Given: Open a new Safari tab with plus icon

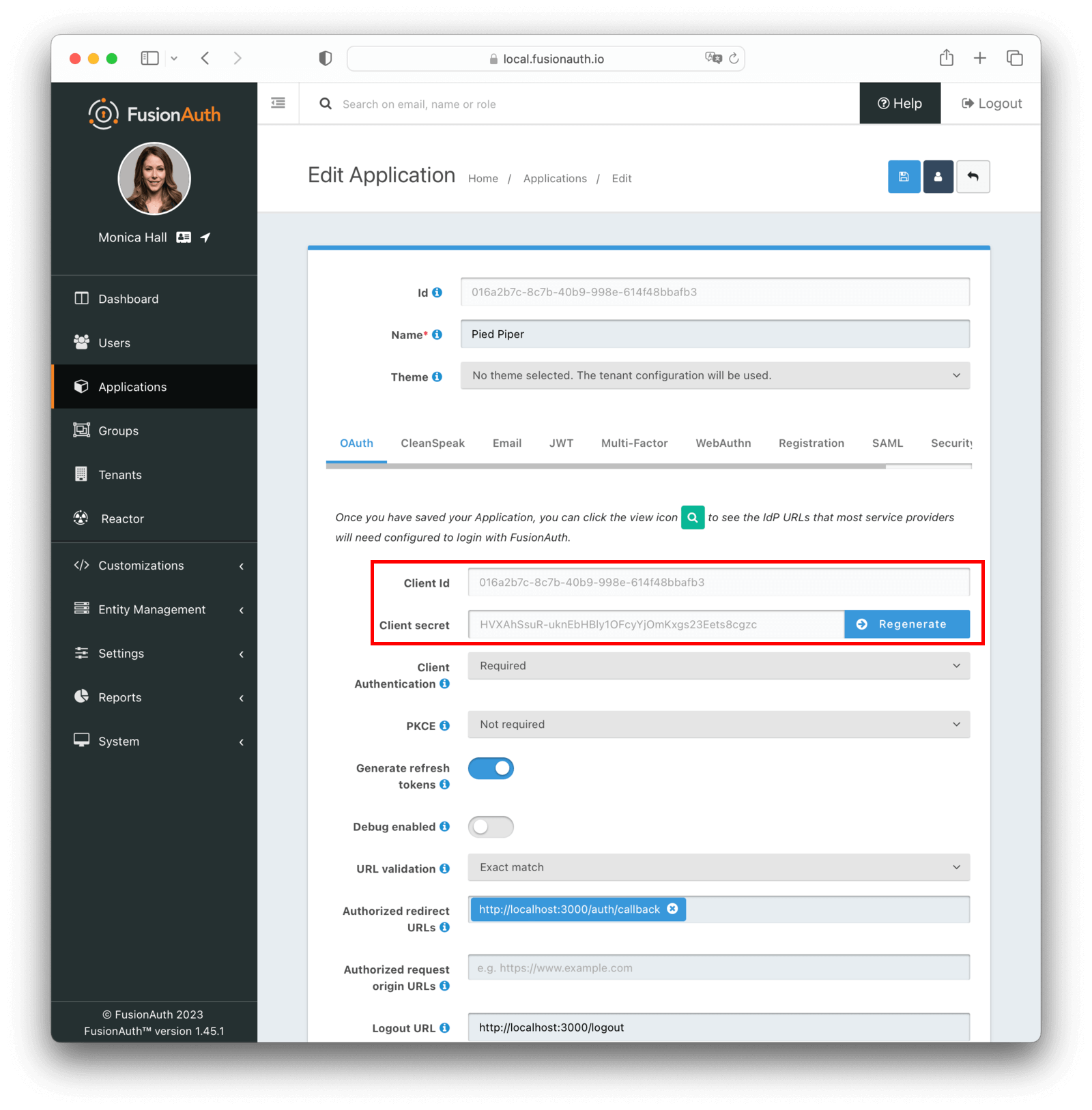Looking at the screenshot, I should tap(979, 58).
